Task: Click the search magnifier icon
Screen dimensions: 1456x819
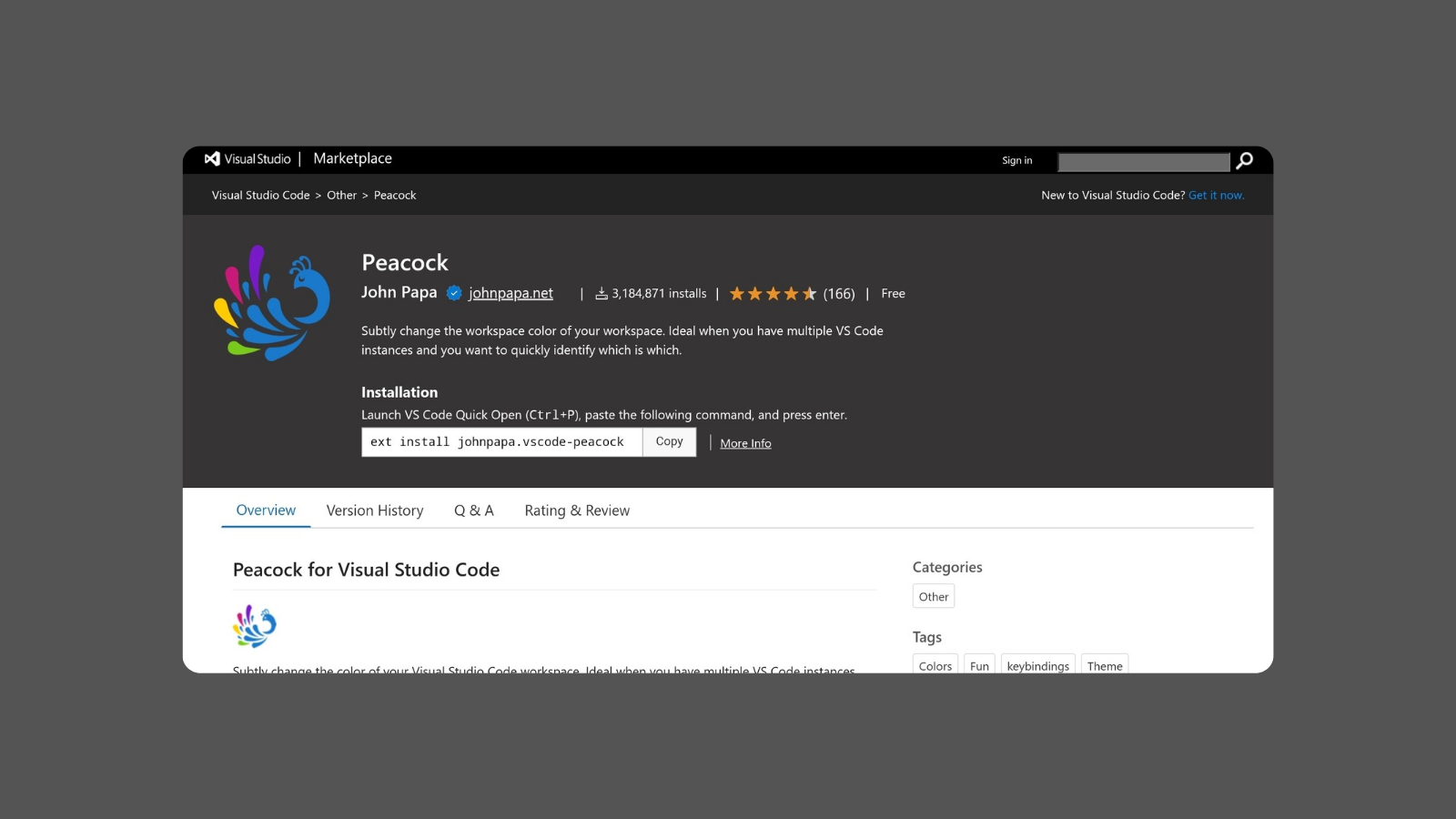Action: click(1244, 160)
